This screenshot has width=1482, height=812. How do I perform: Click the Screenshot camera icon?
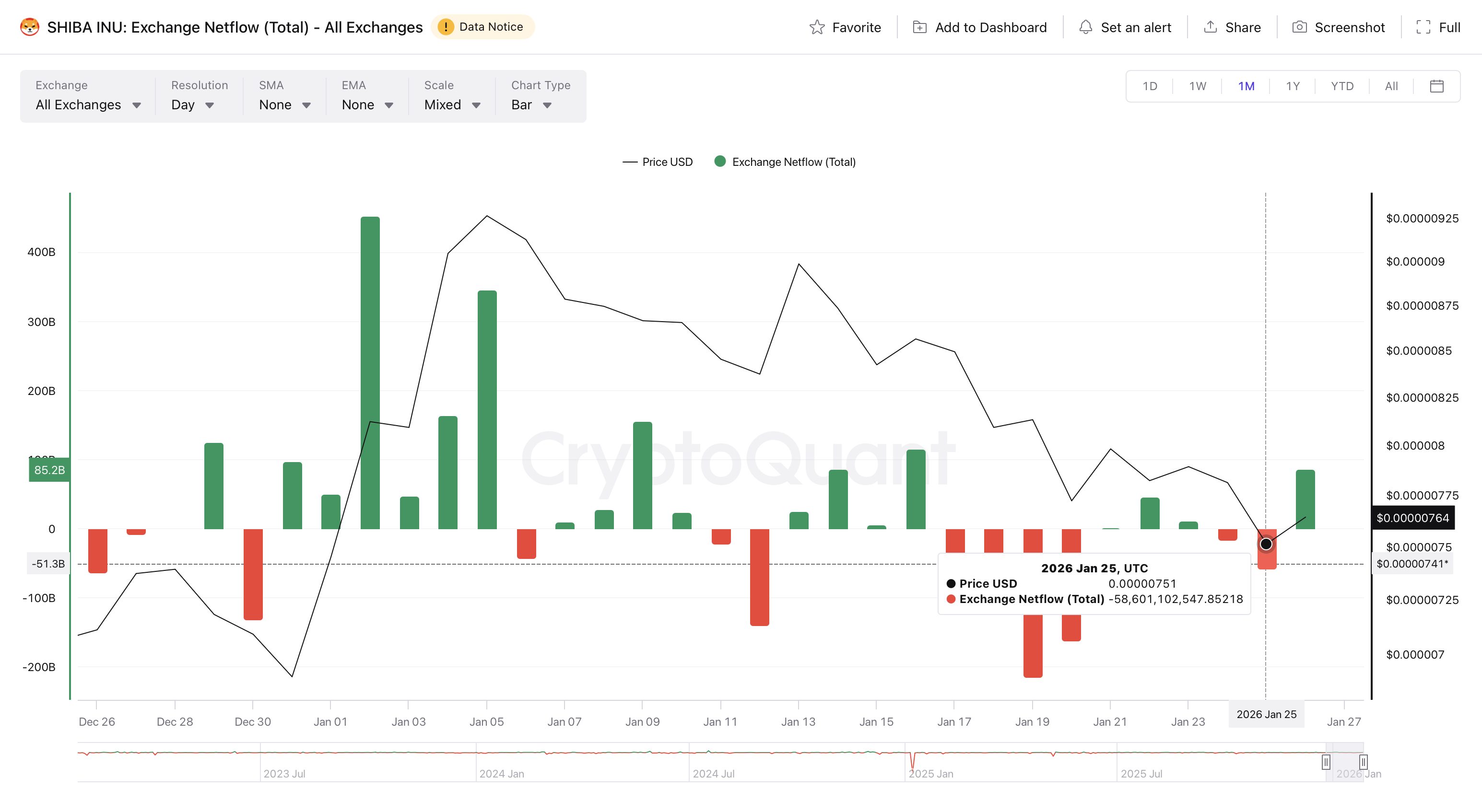coord(1299,27)
